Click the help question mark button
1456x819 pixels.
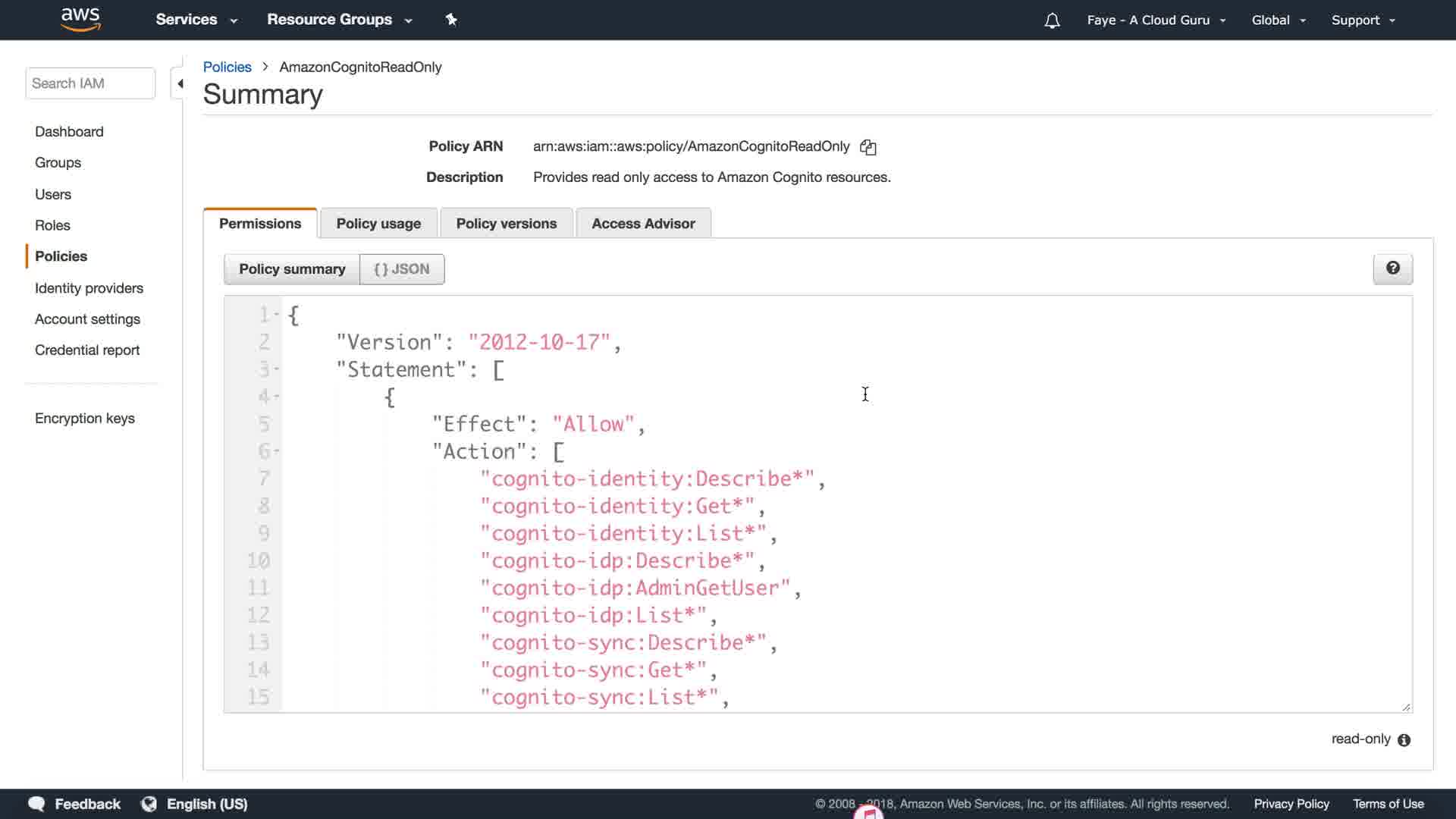tap(1392, 268)
